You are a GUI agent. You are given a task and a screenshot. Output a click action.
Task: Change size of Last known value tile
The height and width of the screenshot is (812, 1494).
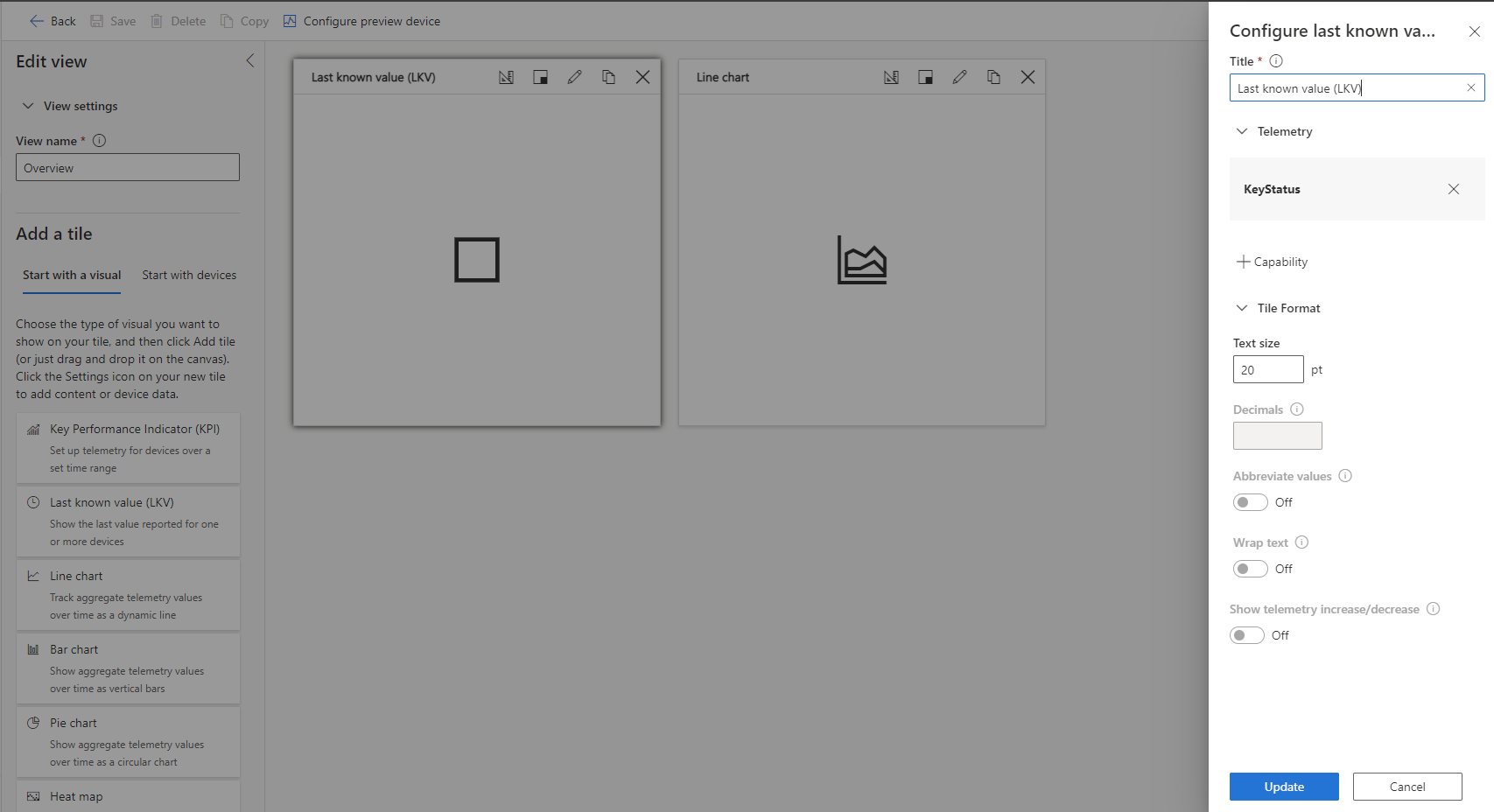[540, 77]
